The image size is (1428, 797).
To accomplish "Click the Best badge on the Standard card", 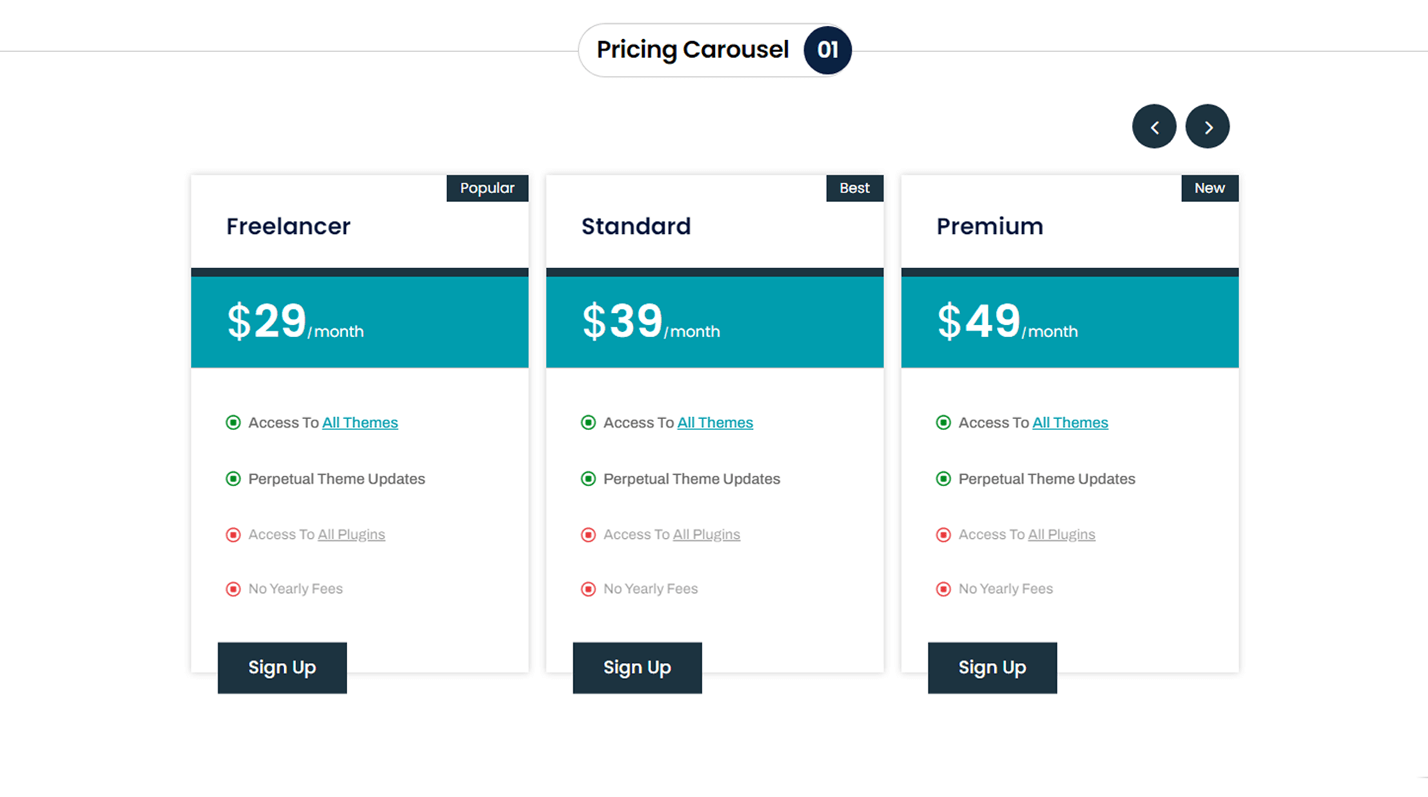I will point(854,188).
